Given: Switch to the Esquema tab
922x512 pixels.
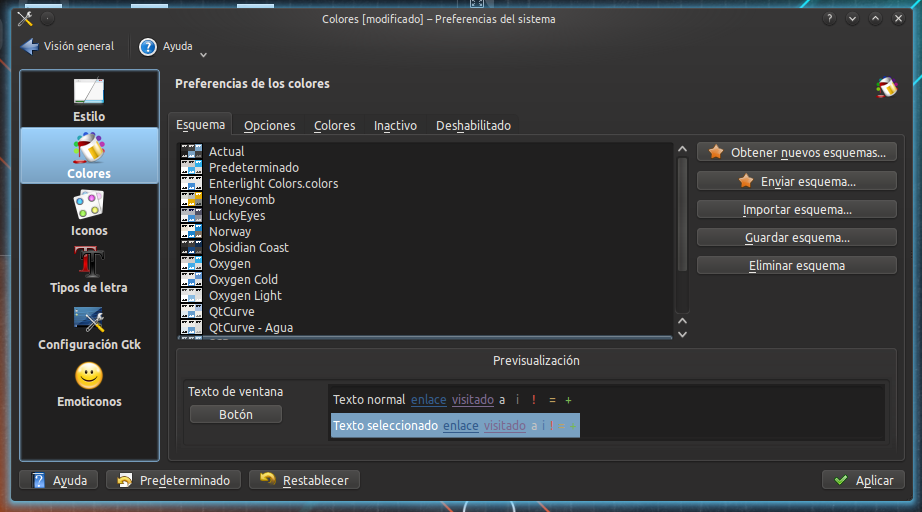Looking at the screenshot, I should pyautogui.click(x=201, y=125).
